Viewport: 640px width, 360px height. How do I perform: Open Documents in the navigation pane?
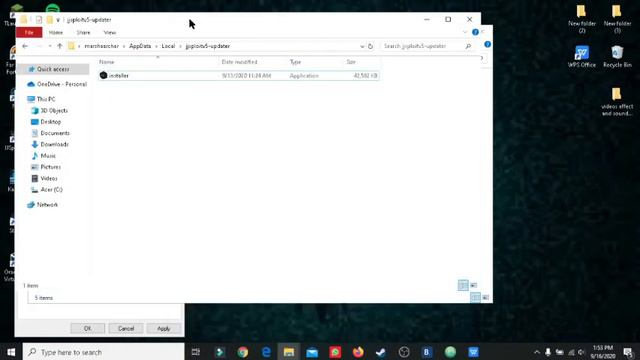tap(51, 133)
